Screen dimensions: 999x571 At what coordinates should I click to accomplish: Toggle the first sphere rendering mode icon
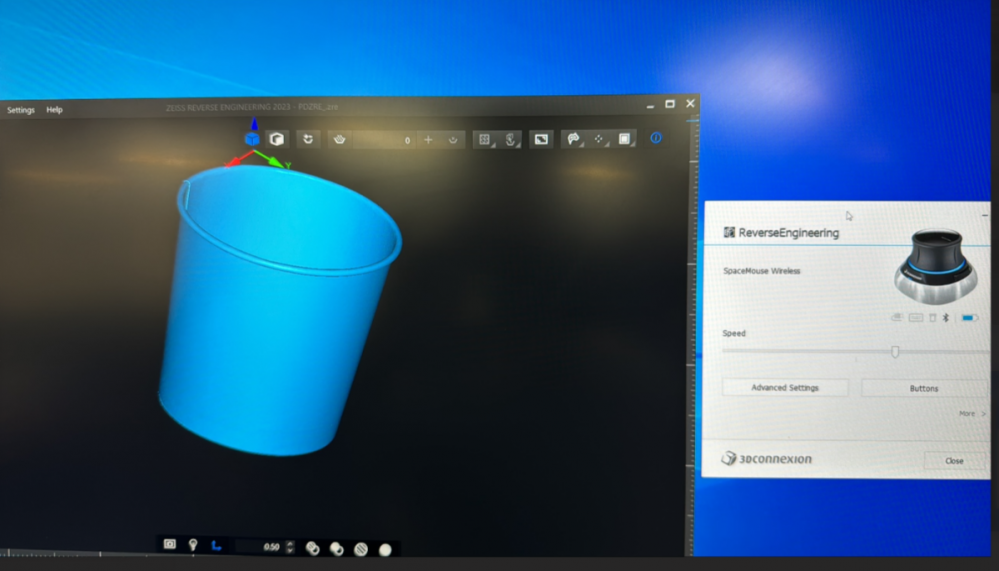tap(312, 548)
